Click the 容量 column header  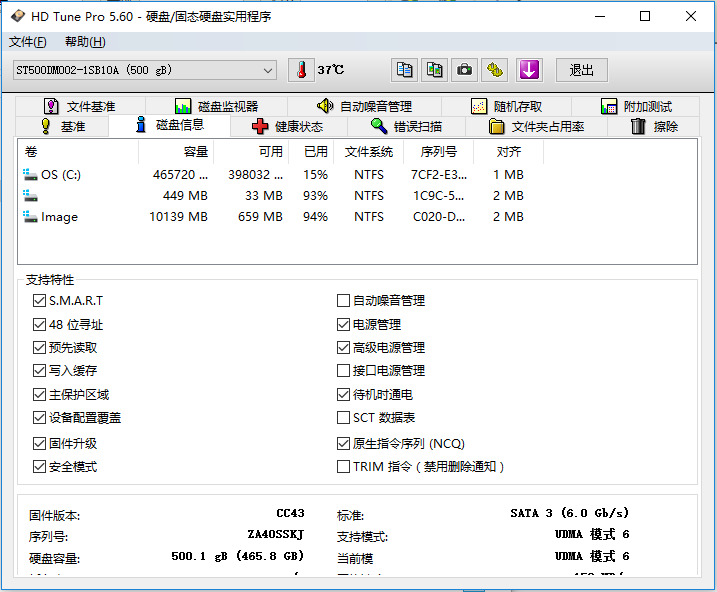[x=176, y=152]
